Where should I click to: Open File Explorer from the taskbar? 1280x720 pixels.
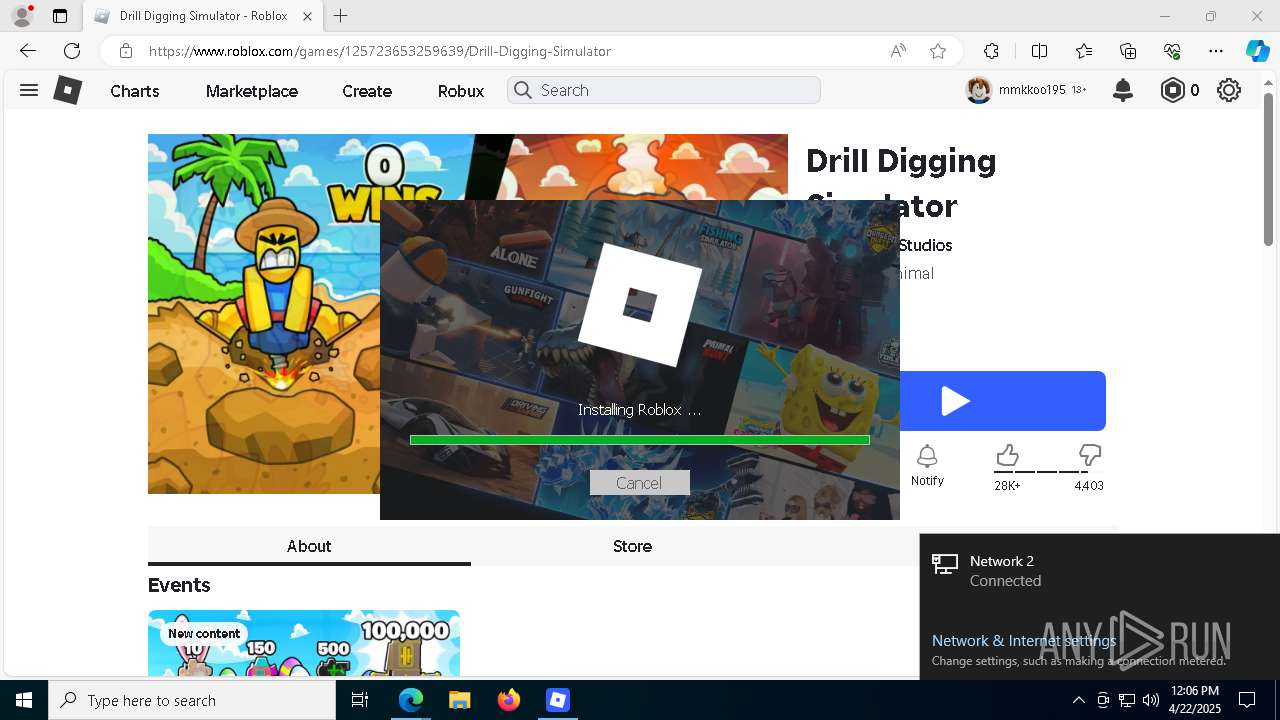coord(459,700)
